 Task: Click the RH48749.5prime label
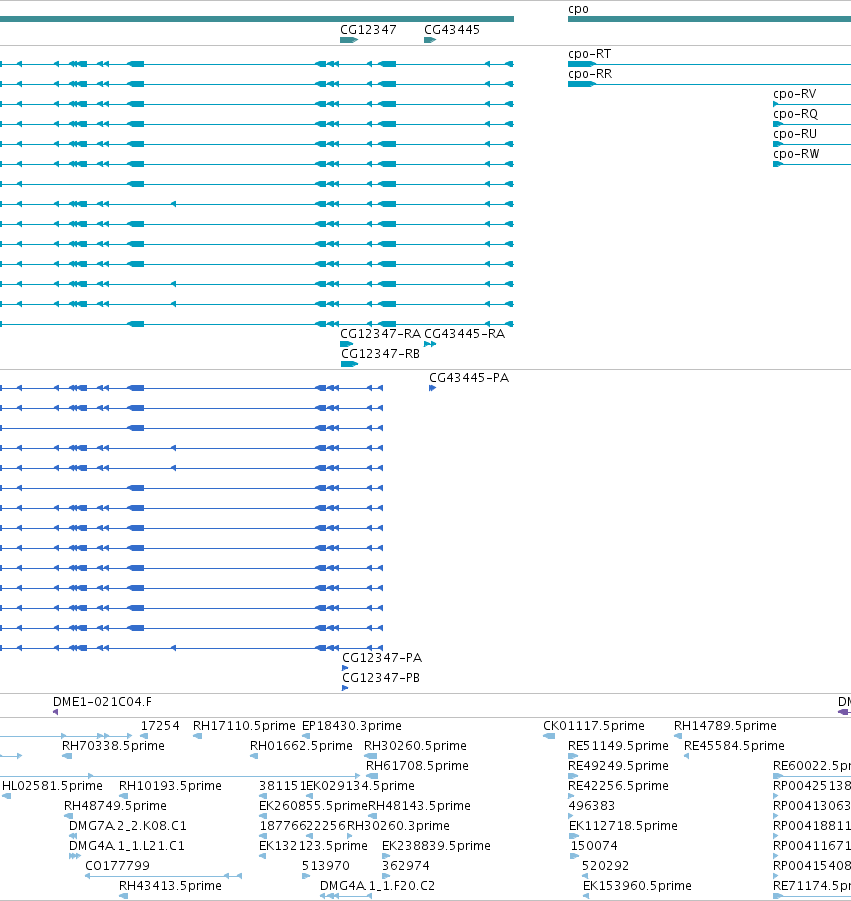(x=115, y=806)
